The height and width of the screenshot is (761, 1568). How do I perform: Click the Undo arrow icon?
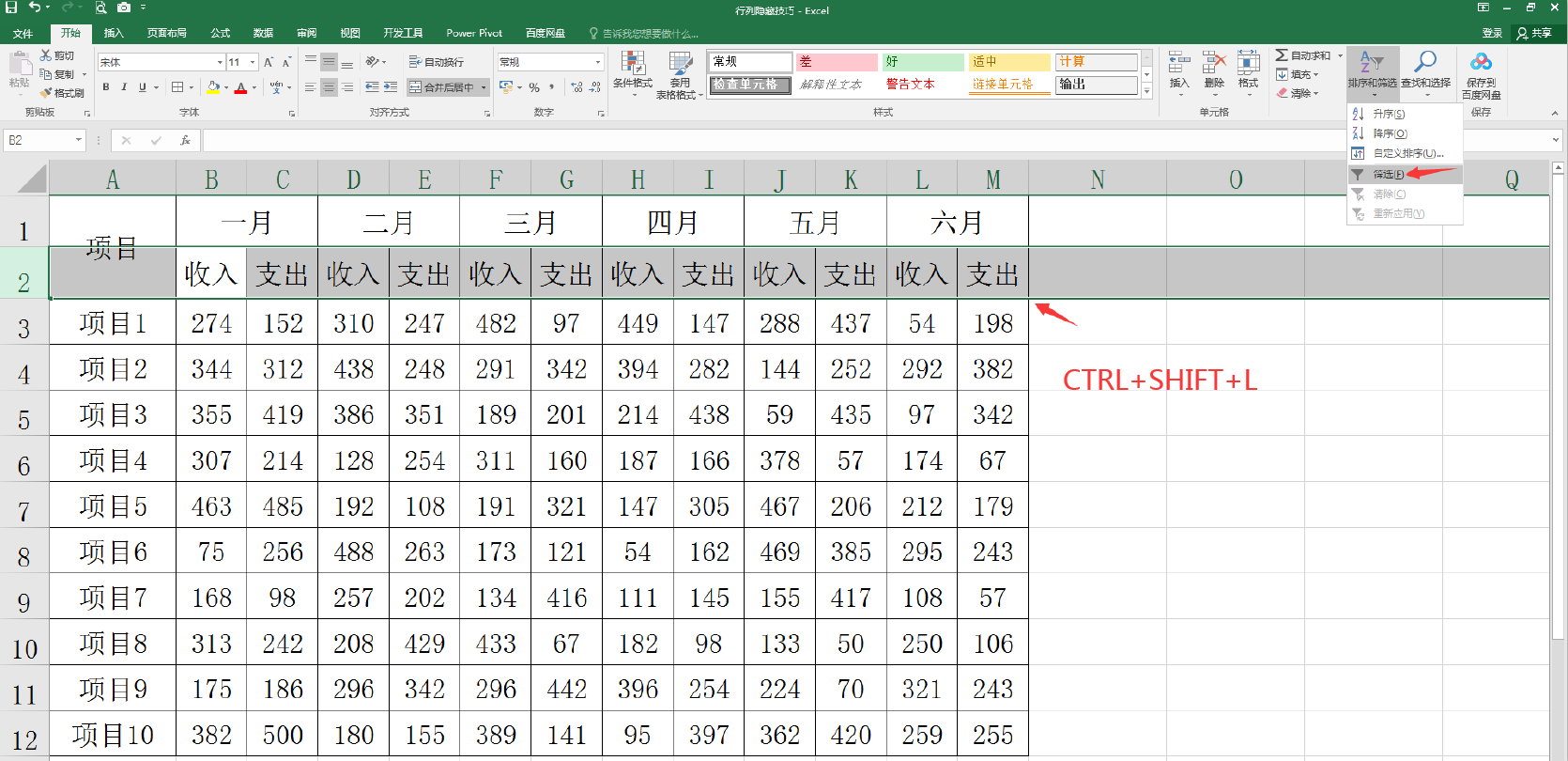tap(35, 8)
